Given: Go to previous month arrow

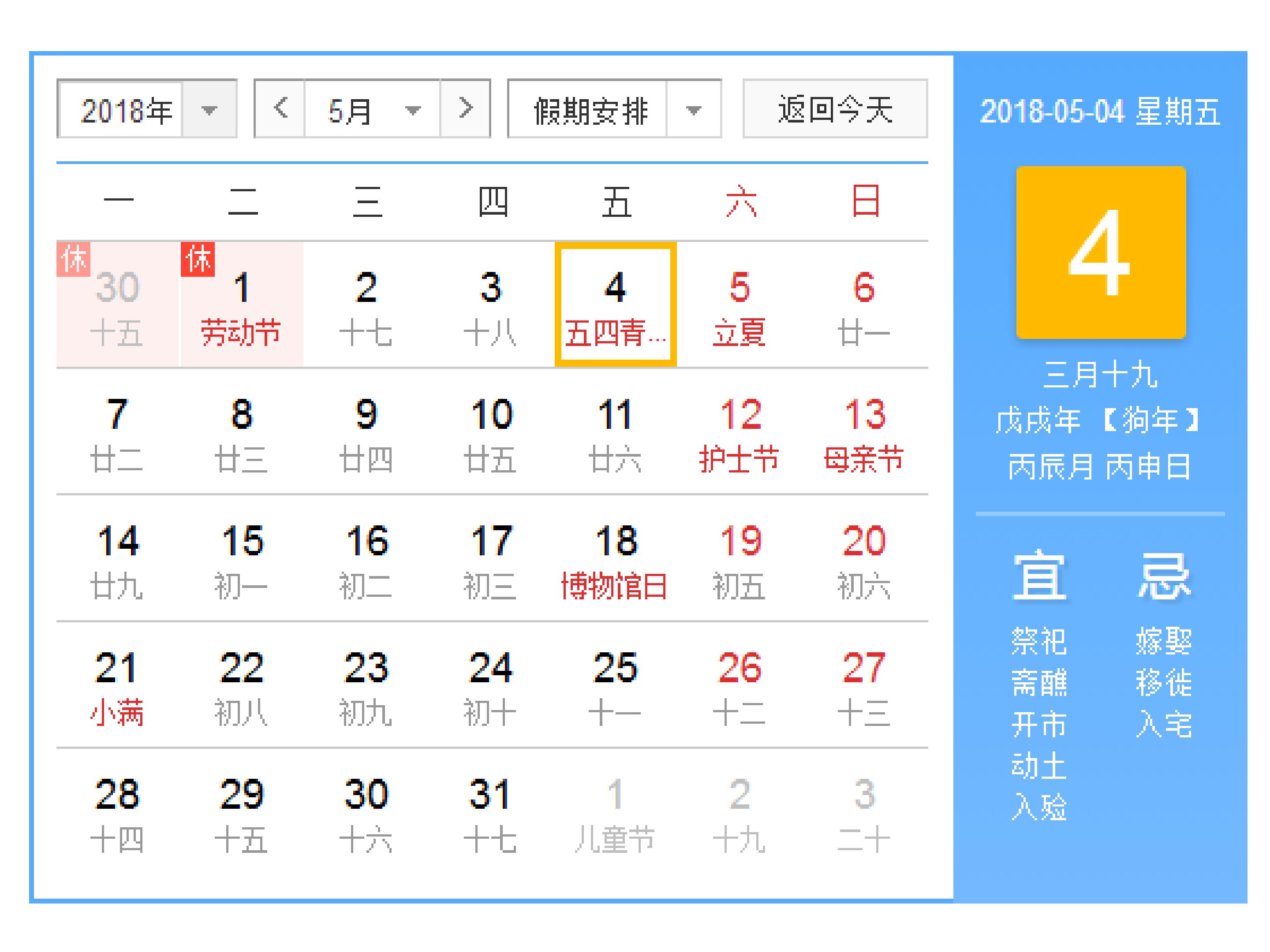Looking at the screenshot, I should click(x=280, y=108).
